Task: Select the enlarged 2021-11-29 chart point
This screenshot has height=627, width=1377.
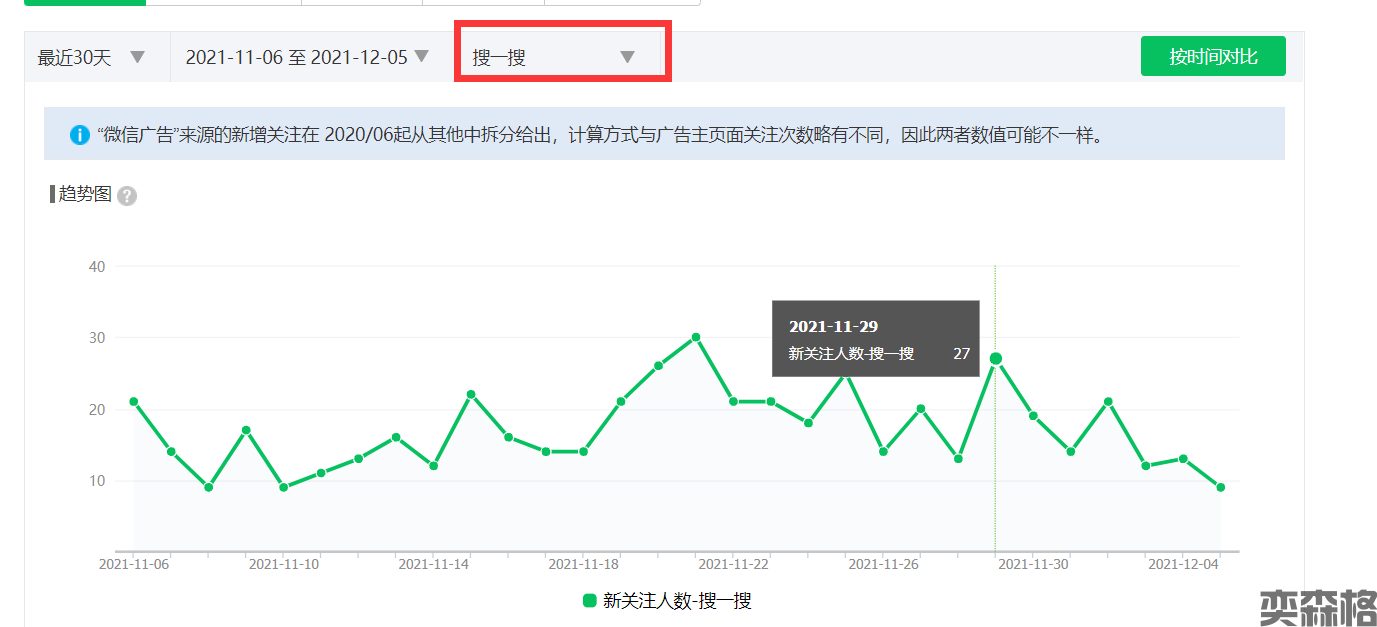Action: [x=995, y=359]
